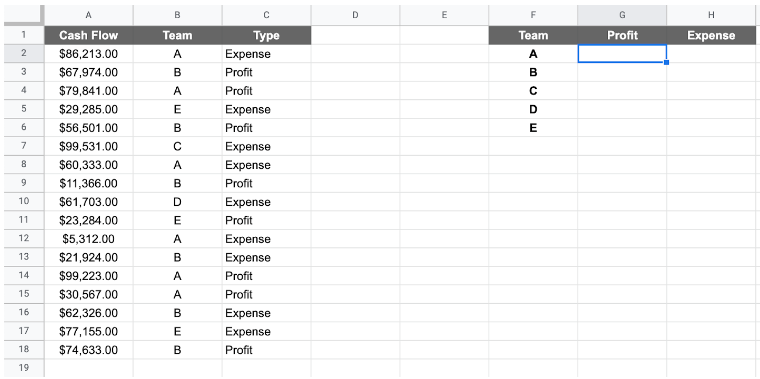
Task: Select row 1 header
Action: pos(24,35)
